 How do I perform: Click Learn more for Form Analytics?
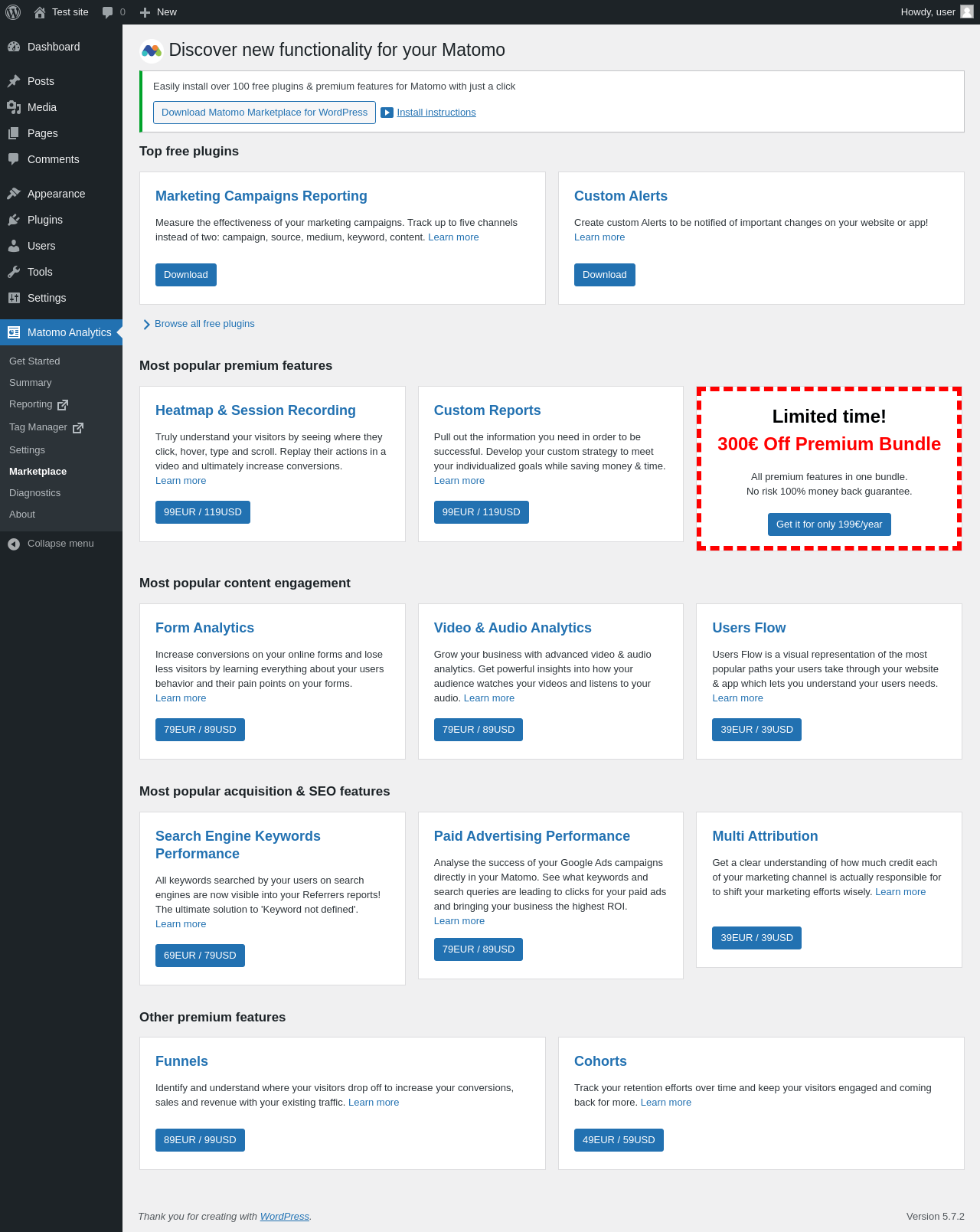181,698
